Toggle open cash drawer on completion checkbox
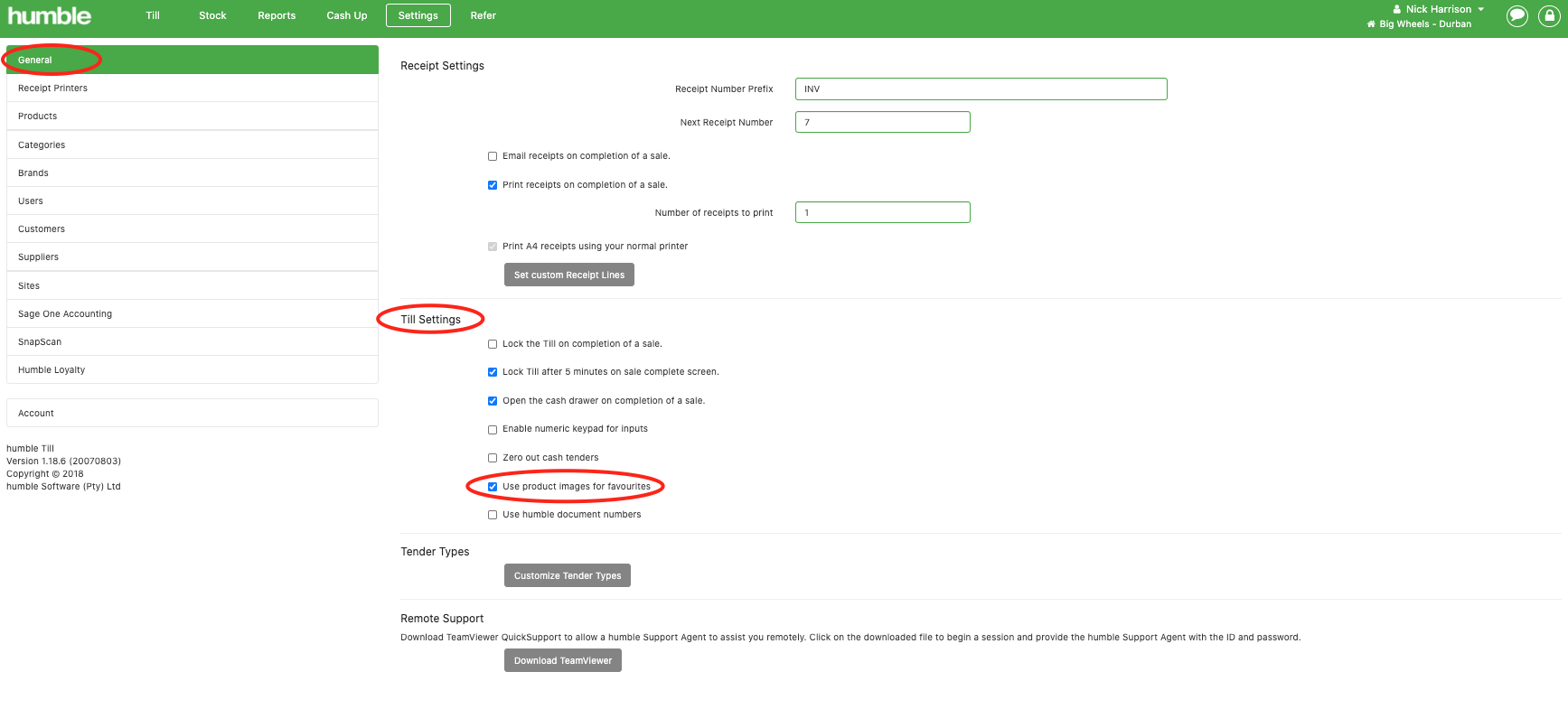This screenshot has width=1568, height=709. [493, 401]
